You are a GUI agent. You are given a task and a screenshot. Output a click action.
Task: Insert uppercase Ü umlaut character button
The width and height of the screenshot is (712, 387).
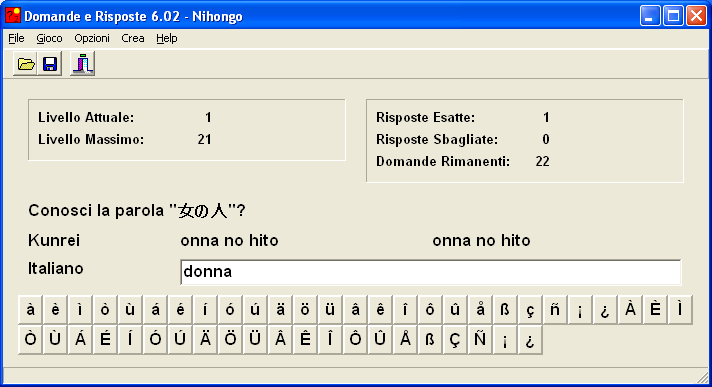pos(255,340)
